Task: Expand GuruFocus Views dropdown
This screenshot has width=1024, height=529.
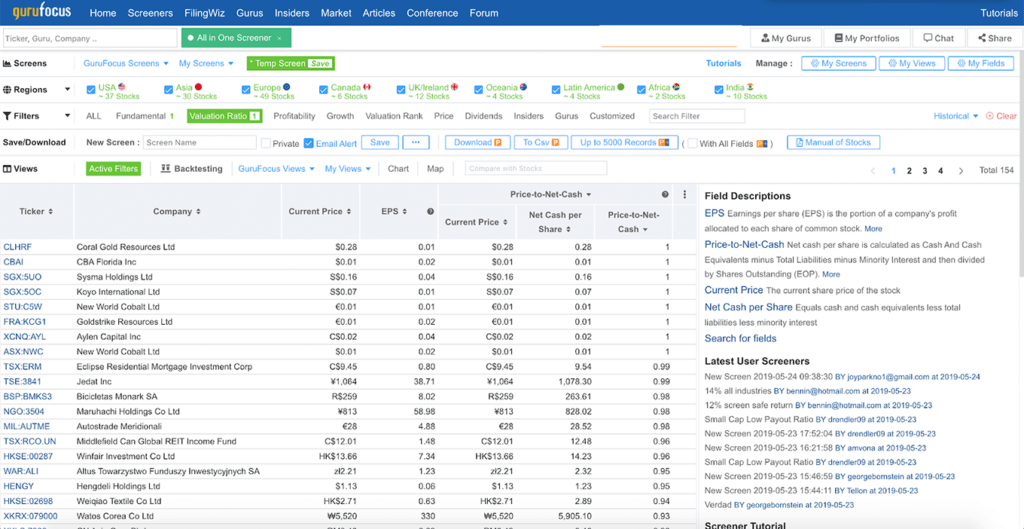Action: tap(276, 169)
